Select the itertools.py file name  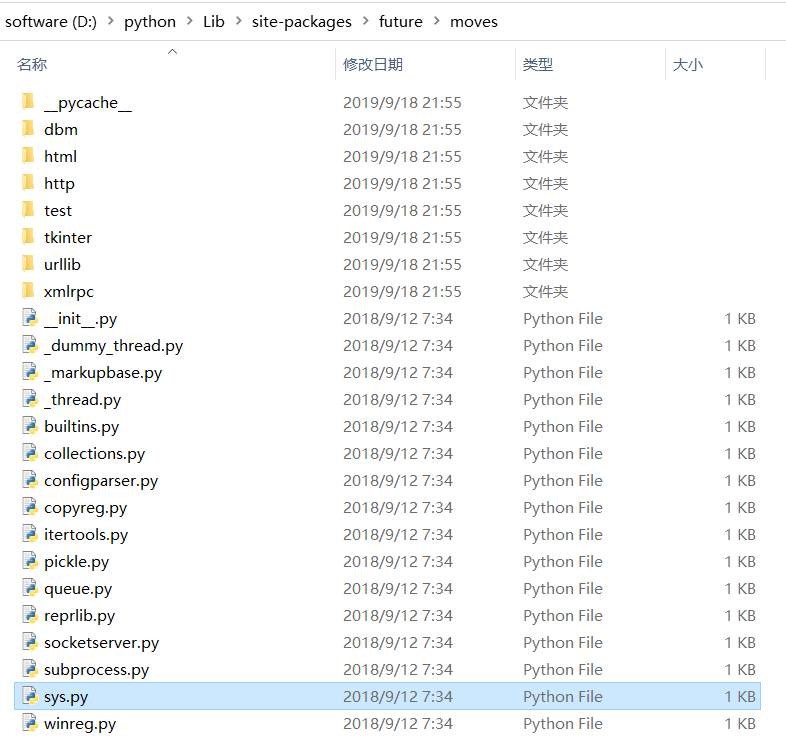86,535
